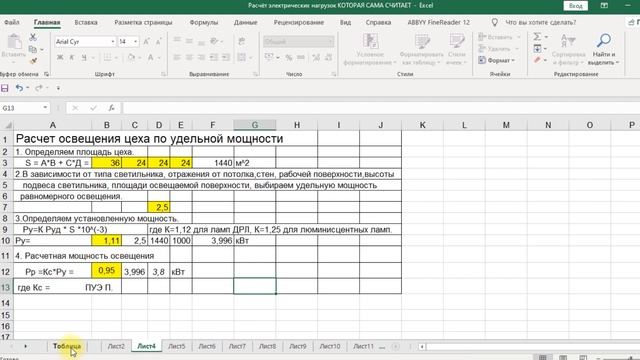
Task: Click the Вход sign-in button
Action: 576,6
